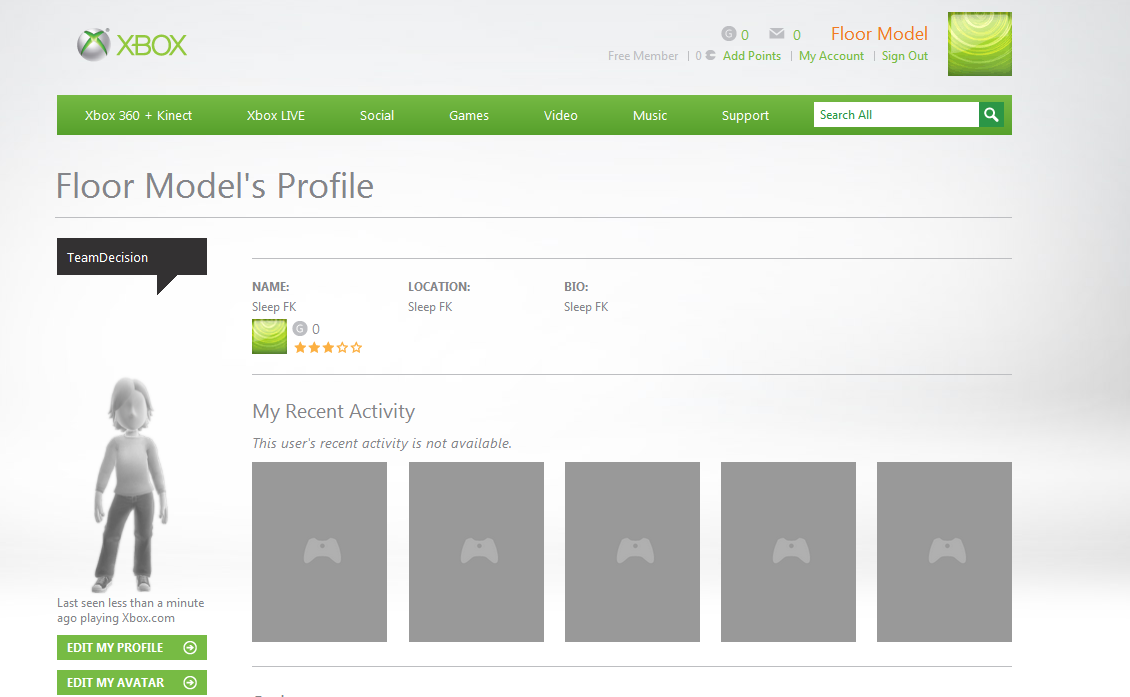Screen dimensions: 1130x697
Task: Click the Microsoft Points coin icon
Action: [711, 56]
